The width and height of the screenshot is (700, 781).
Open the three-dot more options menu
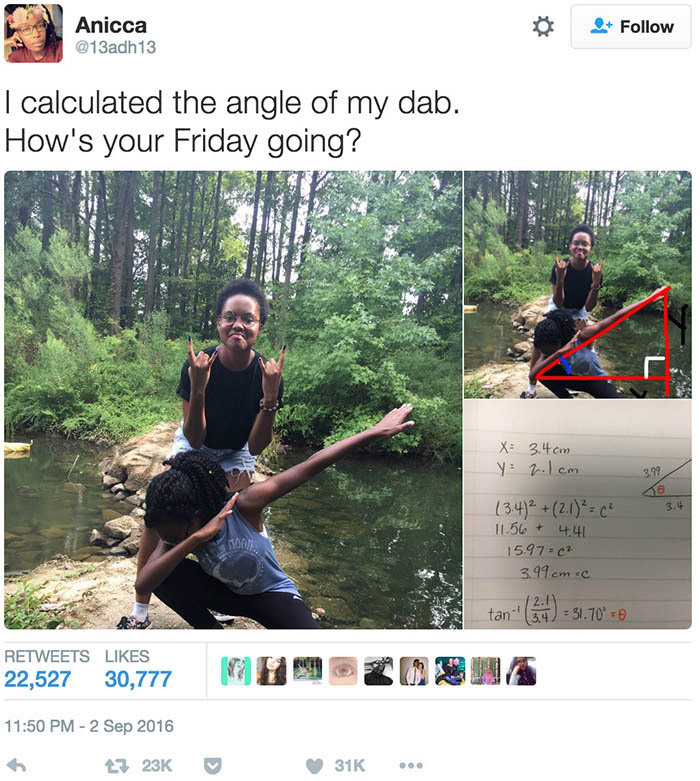coord(411,765)
